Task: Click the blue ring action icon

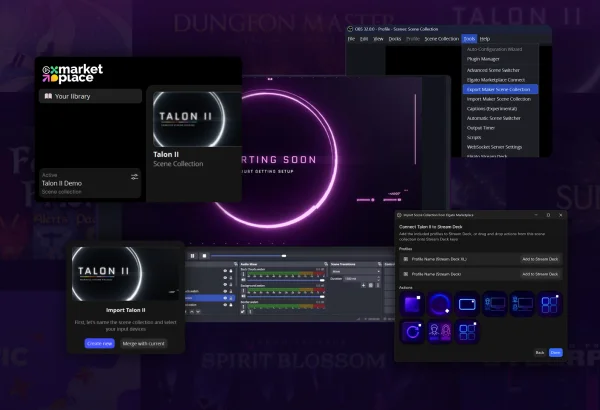Action: 439,304
